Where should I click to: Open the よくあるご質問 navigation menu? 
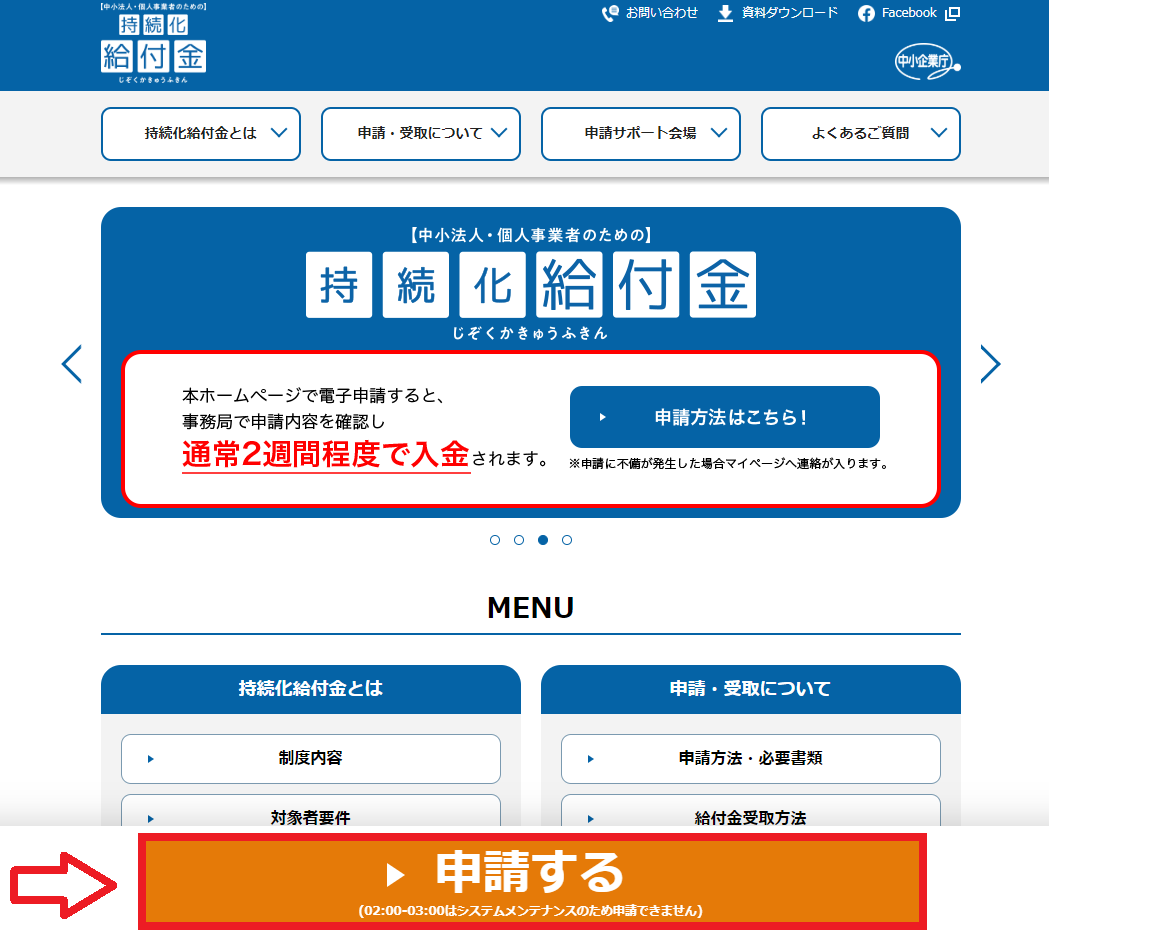click(861, 134)
